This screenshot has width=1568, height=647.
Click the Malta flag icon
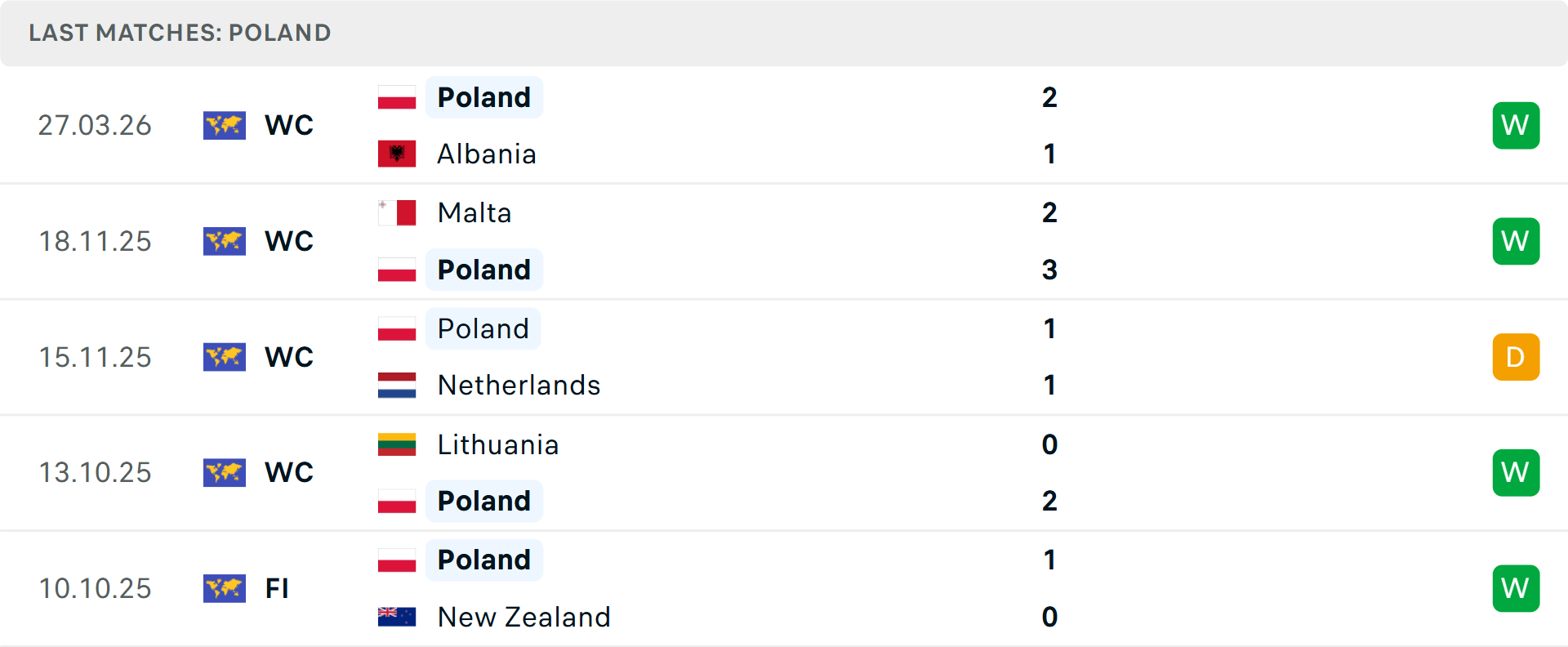pos(397,212)
